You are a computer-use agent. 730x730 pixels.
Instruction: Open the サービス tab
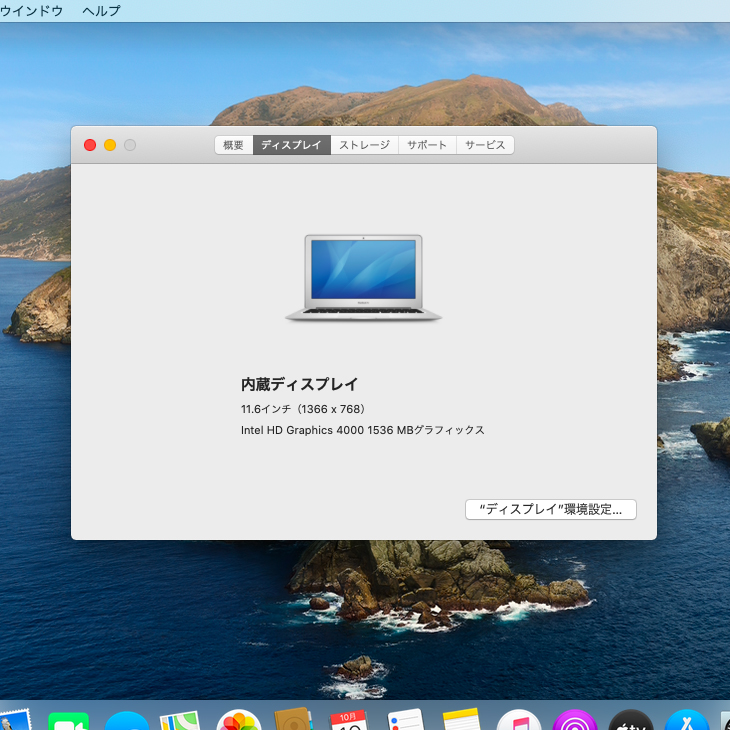coord(485,145)
